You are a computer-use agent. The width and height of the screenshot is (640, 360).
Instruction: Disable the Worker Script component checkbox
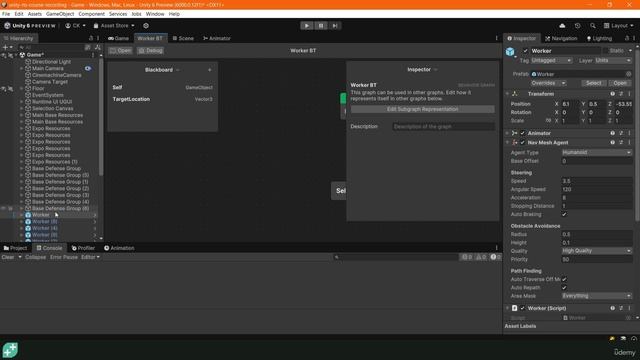click(522, 308)
